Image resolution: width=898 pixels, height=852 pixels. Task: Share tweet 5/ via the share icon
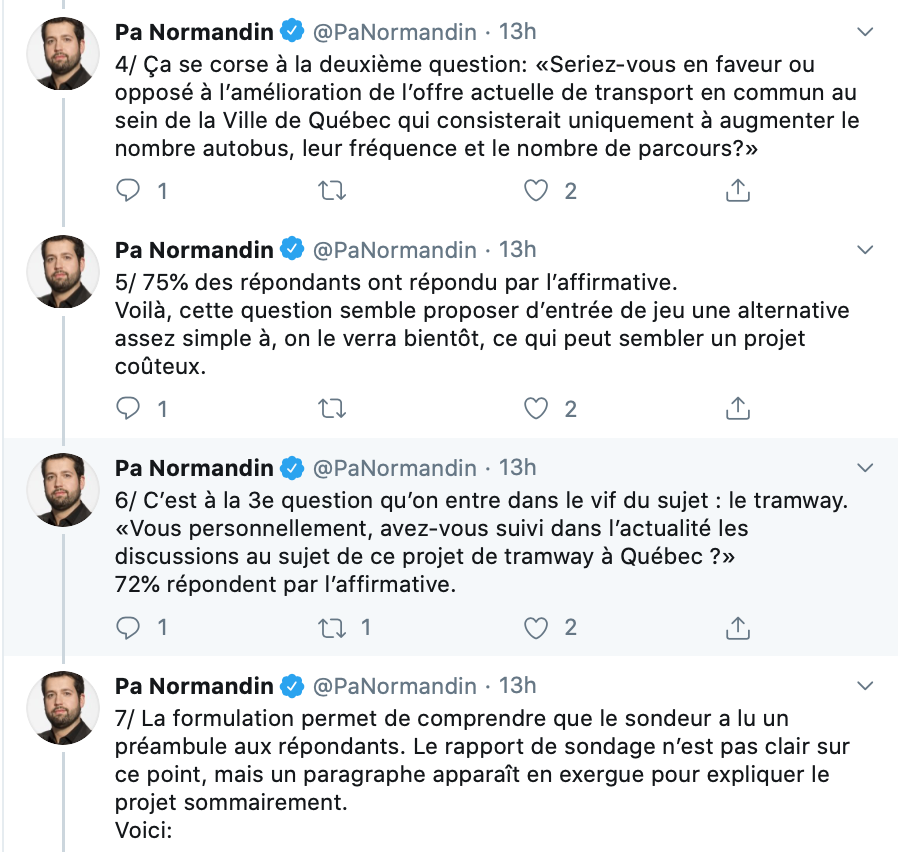point(738,409)
